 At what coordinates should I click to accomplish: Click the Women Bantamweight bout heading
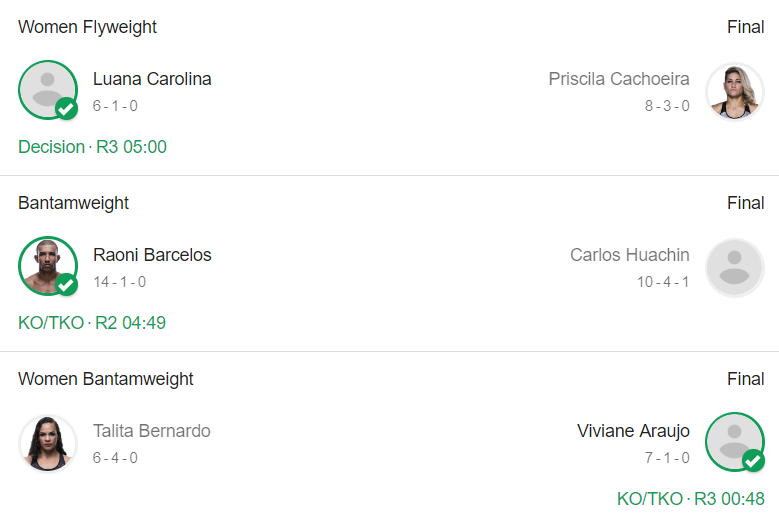(106, 379)
